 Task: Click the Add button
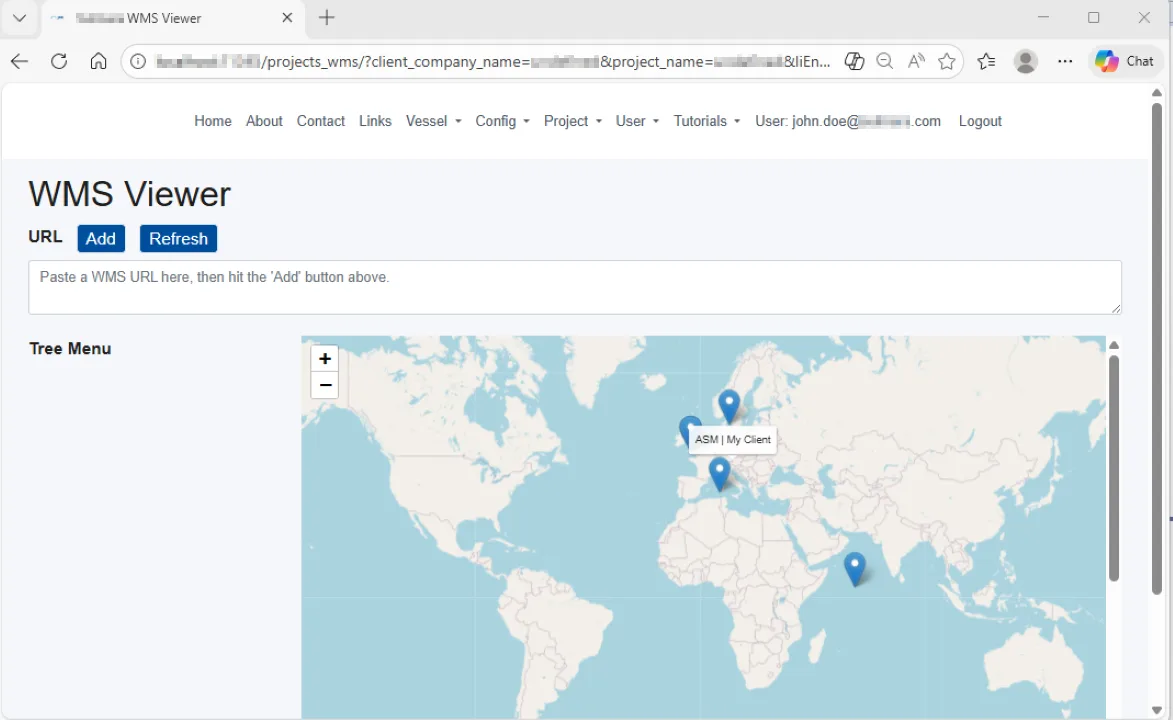coord(100,238)
